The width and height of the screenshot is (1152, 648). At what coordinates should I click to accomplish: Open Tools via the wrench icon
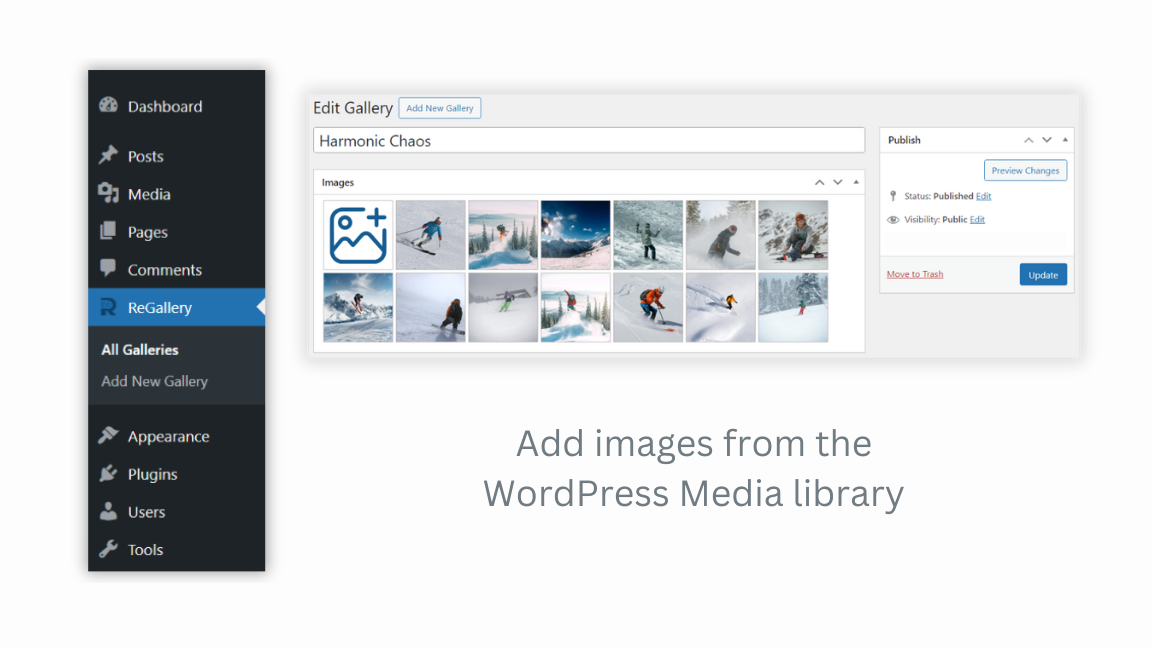tap(108, 549)
